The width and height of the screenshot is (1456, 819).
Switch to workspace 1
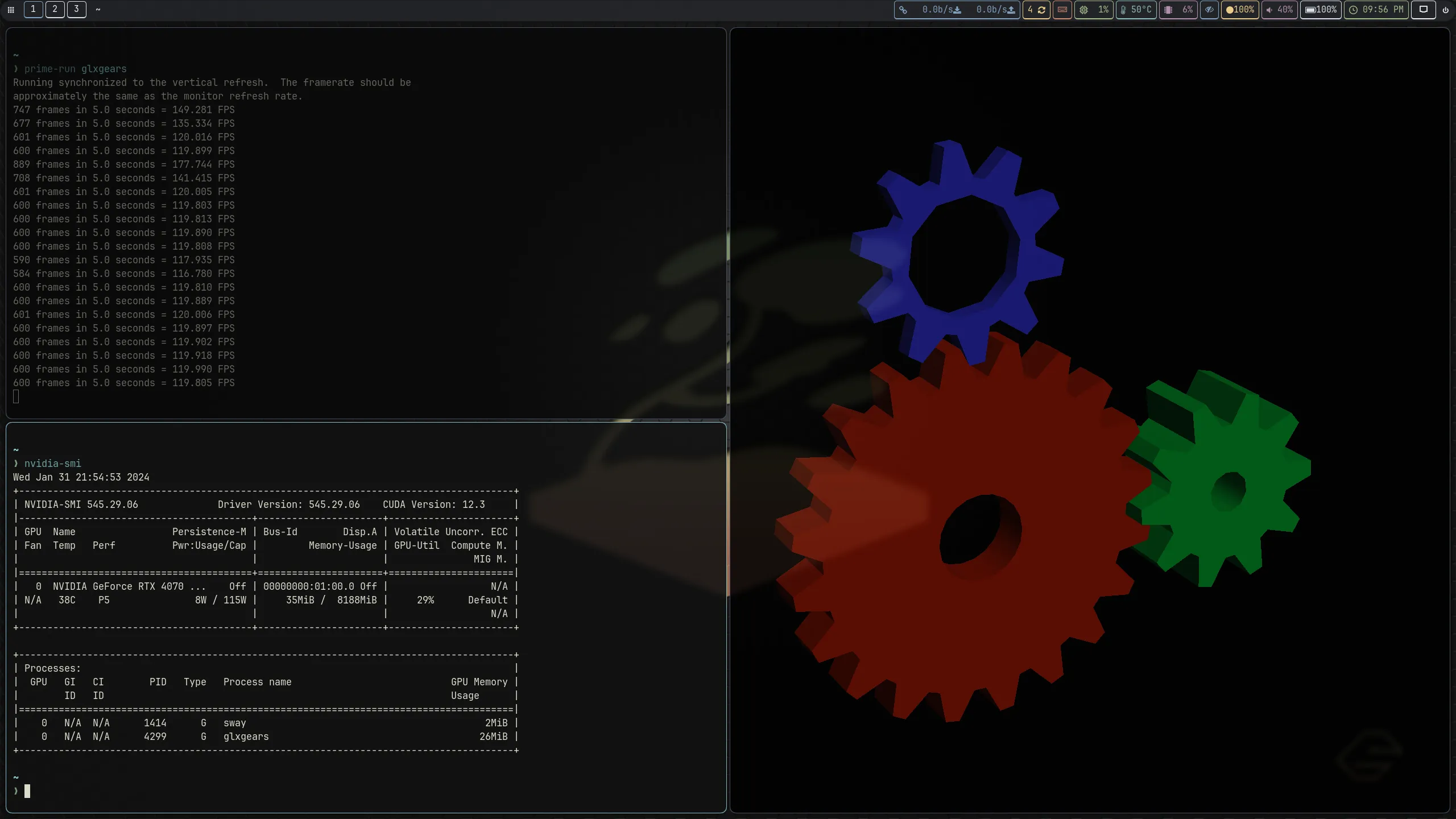pyautogui.click(x=33, y=9)
